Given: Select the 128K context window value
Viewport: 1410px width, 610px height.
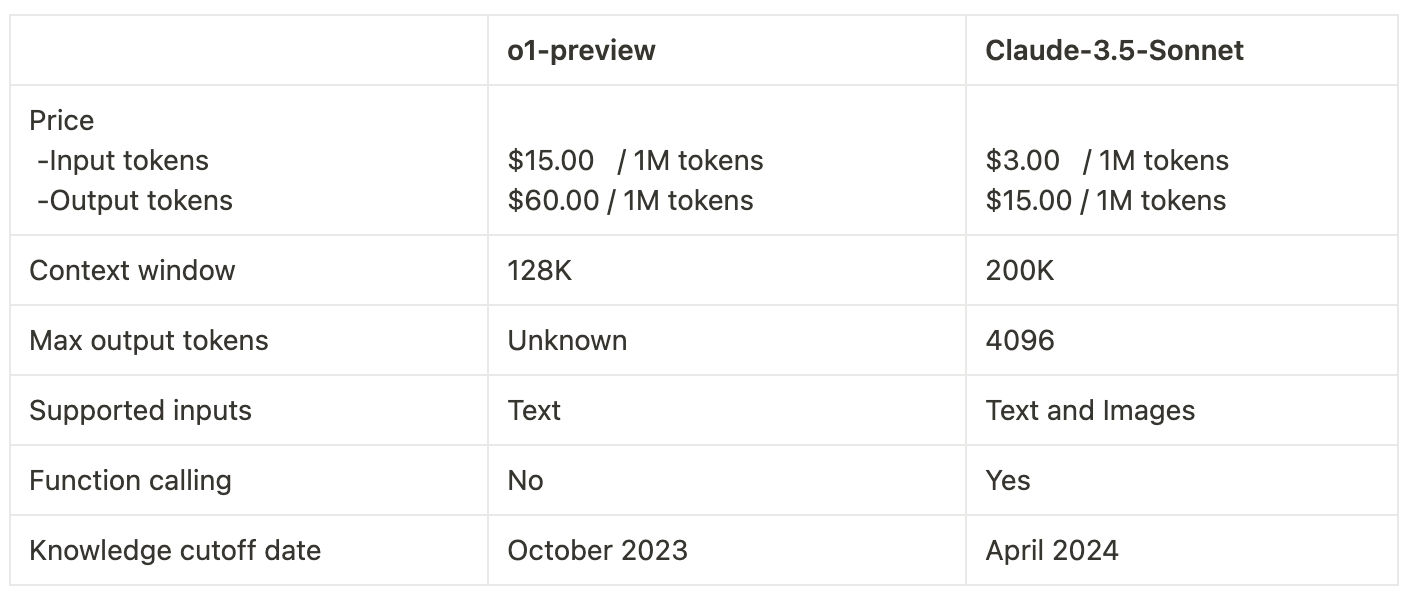Looking at the screenshot, I should pyautogui.click(x=540, y=271).
